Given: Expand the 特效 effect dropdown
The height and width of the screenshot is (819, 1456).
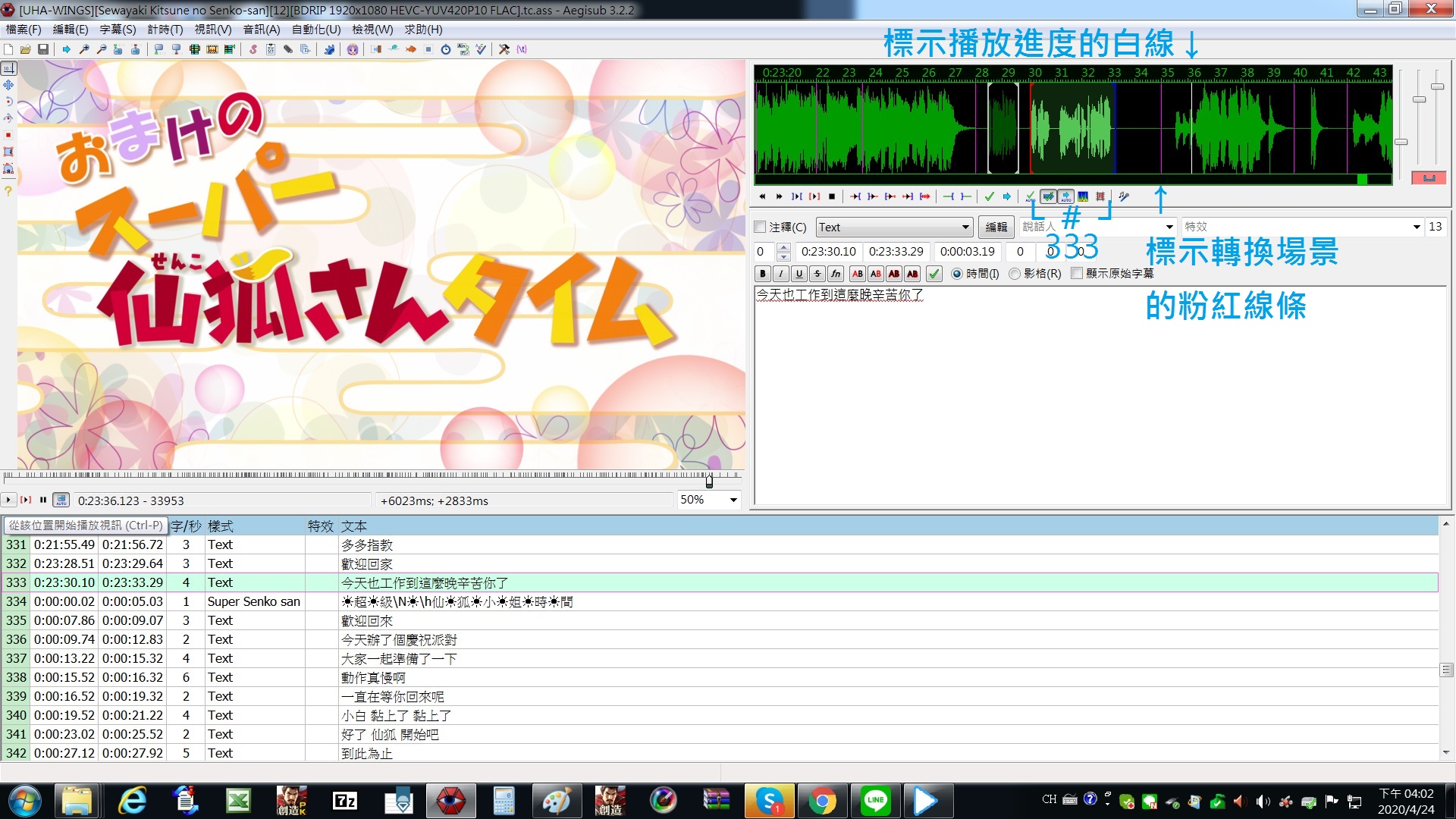Looking at the screenshot, I should coord(1416,227).
